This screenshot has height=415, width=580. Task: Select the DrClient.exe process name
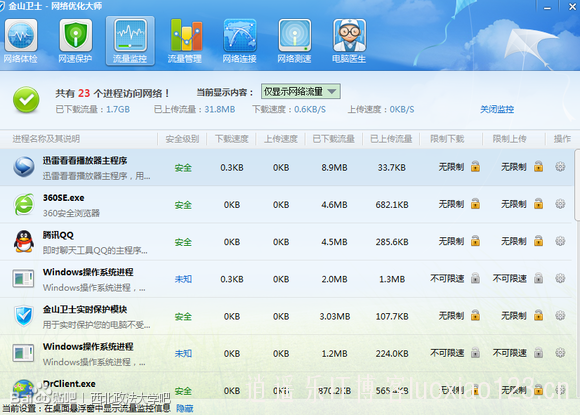point(69,384)
